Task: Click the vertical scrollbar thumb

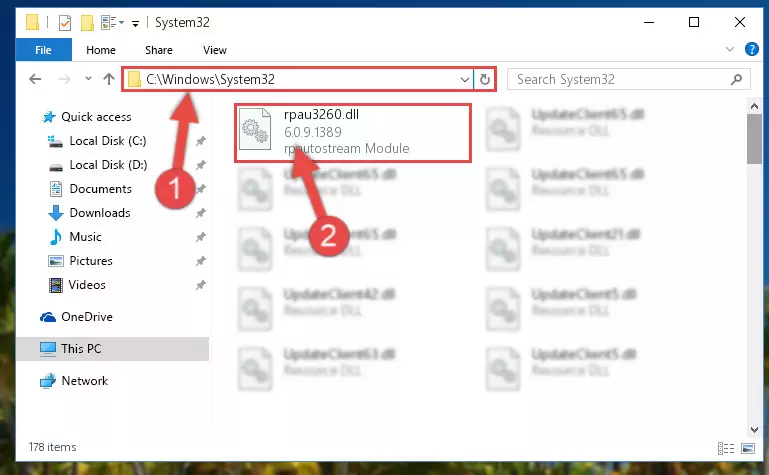Action: pyautogui.click(x=754, y=139)
